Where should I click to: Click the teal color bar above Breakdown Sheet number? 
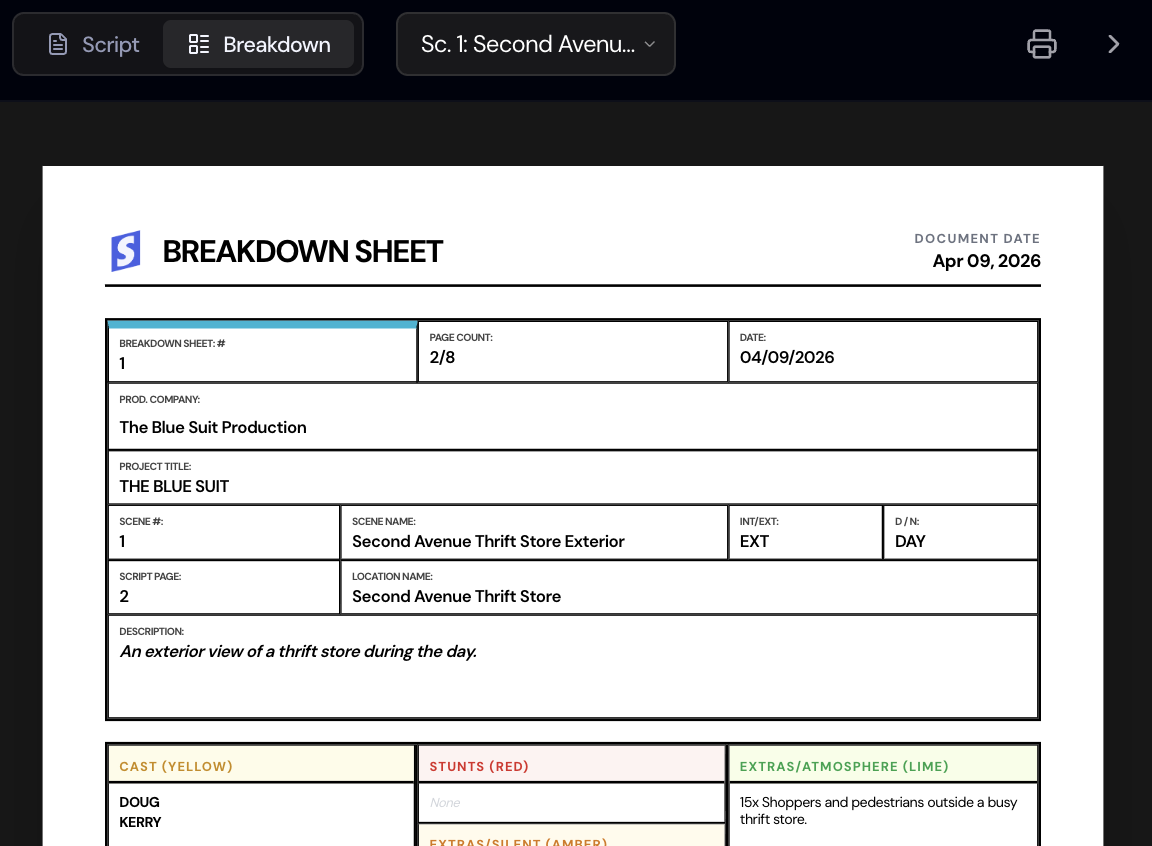coord(262,323)
